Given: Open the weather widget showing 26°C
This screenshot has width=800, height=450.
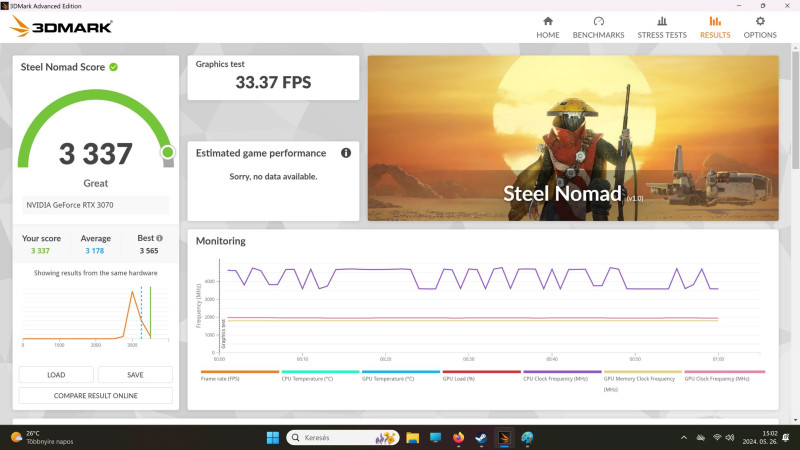Looking at the screenshot, I should 42,437.
